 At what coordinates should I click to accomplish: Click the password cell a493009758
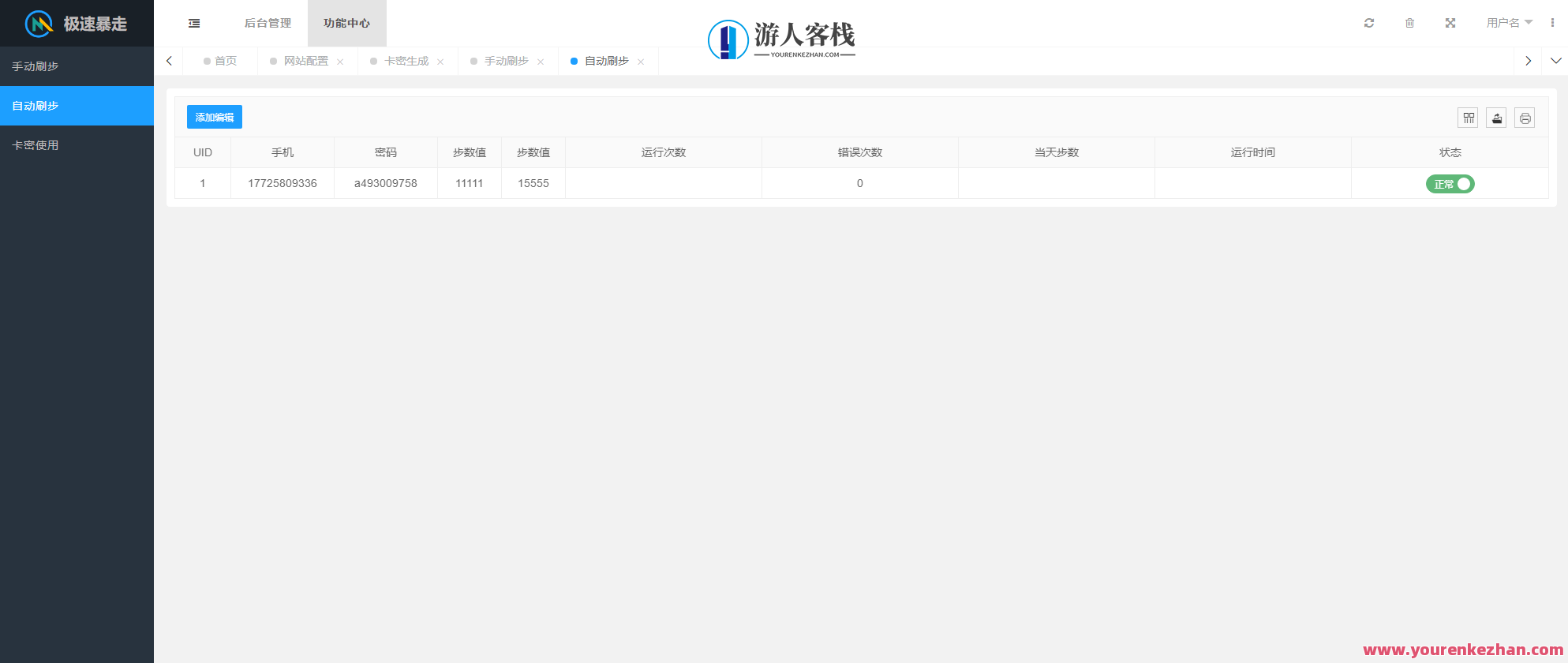386,183
